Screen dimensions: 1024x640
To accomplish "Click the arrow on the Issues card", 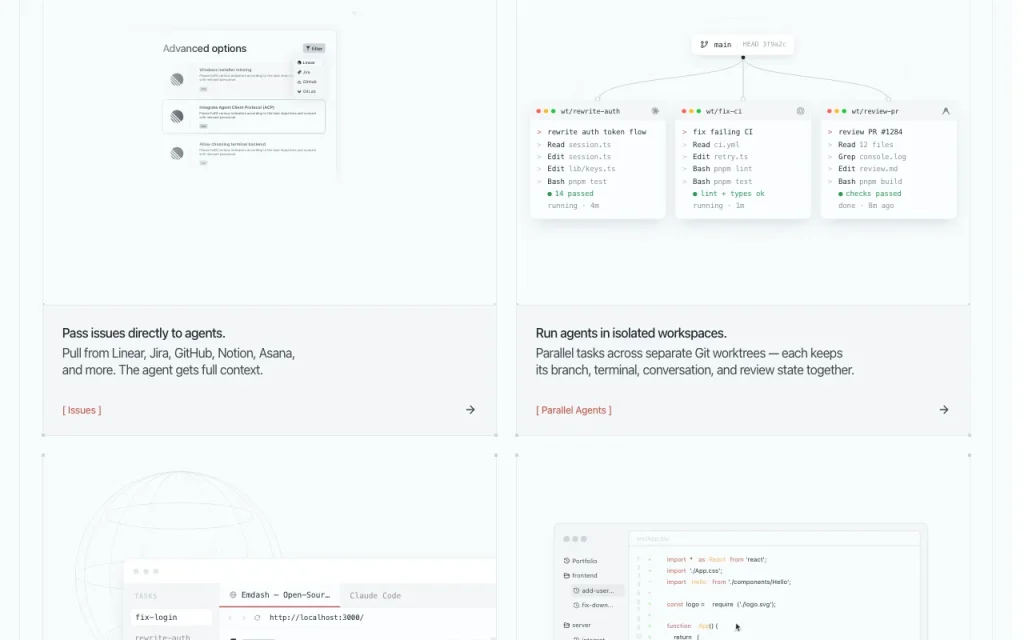I will (x=470, y=410).
